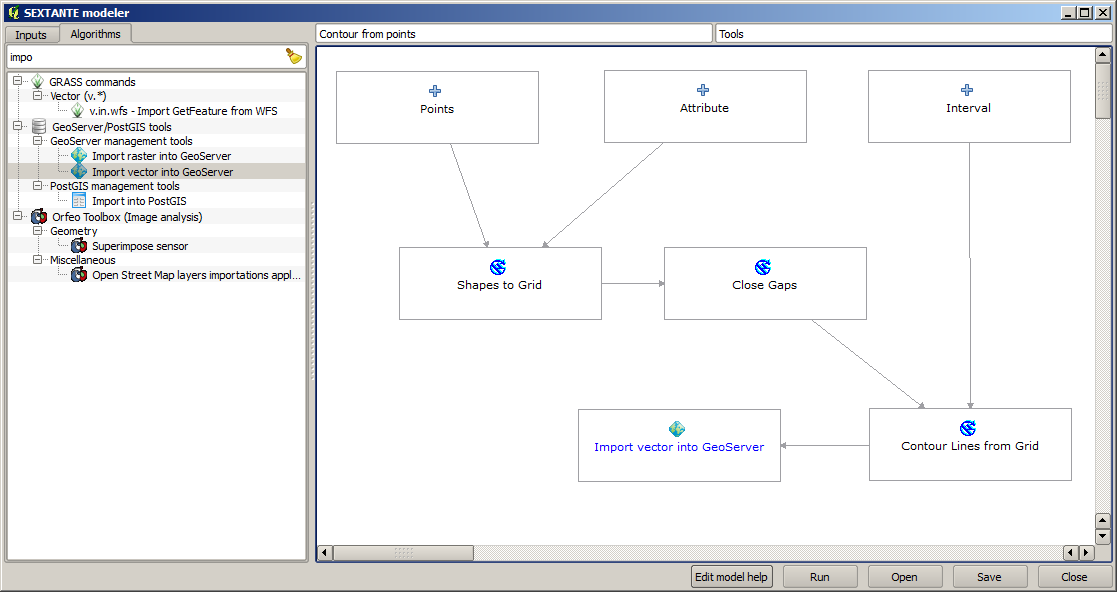Viewport: 1117px width, 592px height.
Task: Collapse the GeoServer/PostGIS tools node
Action: 18,126
